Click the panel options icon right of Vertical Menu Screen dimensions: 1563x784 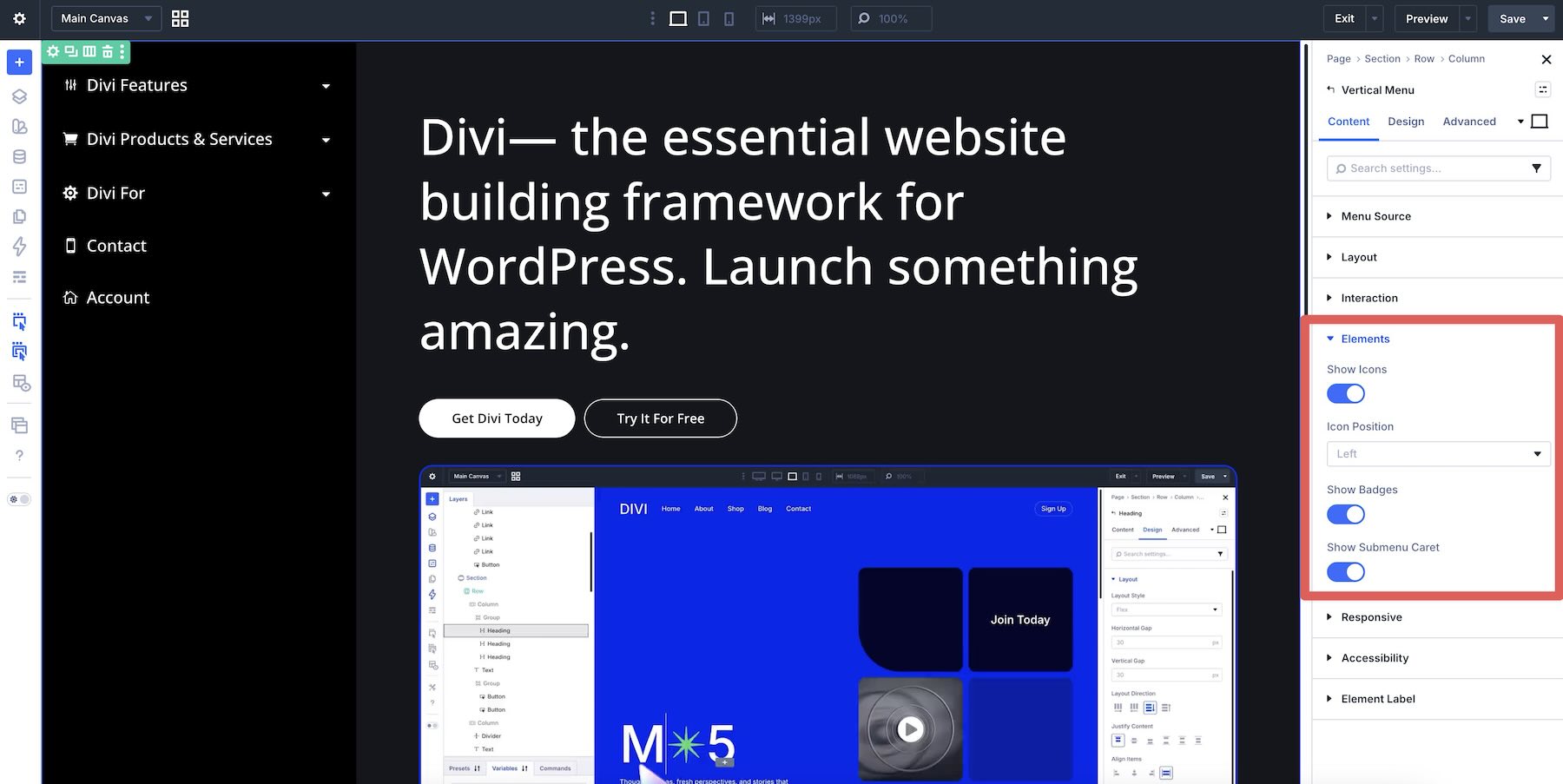tap(1543, 89)
